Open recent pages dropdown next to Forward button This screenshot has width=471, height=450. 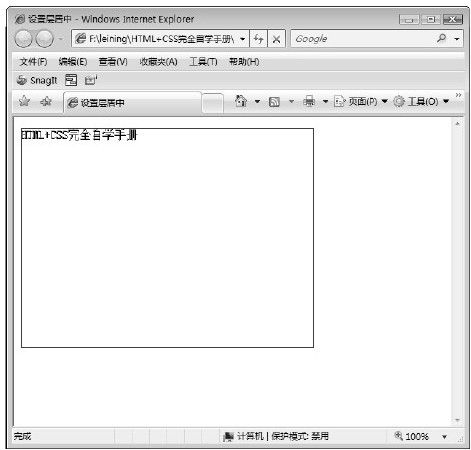(60, 39)
